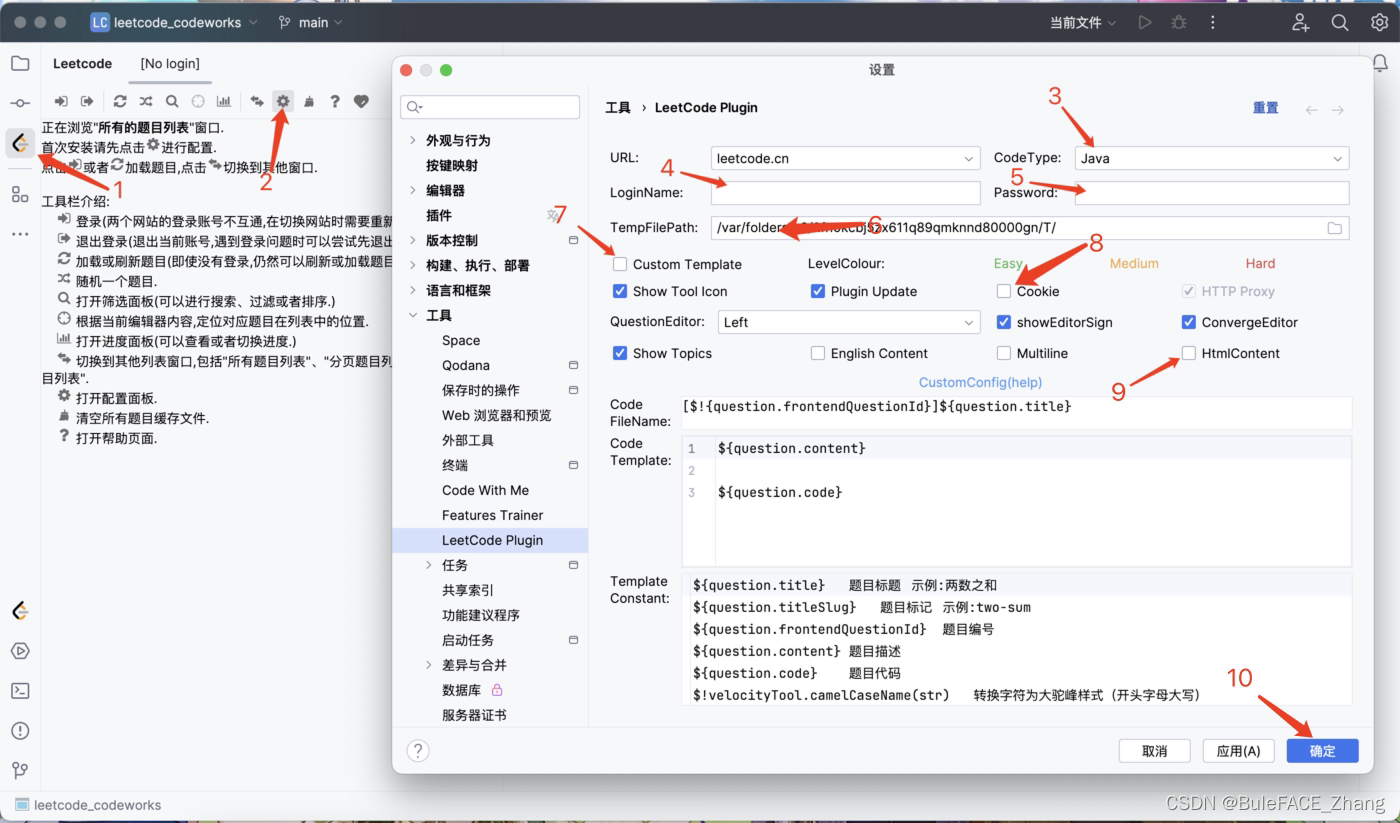Open the Git tool window icon at bottom left
This screenshot has width=1400, height=823.
(20, 770)
